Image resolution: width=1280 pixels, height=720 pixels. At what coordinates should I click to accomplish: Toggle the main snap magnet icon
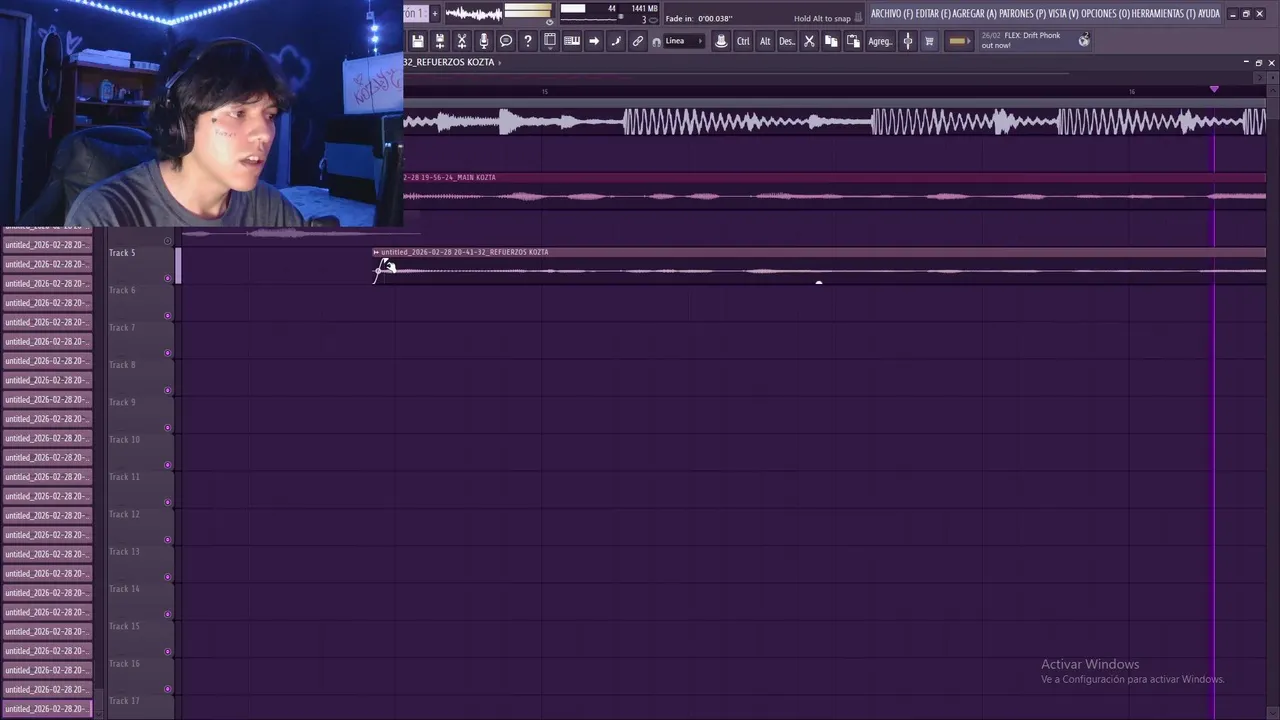(656, 42)
